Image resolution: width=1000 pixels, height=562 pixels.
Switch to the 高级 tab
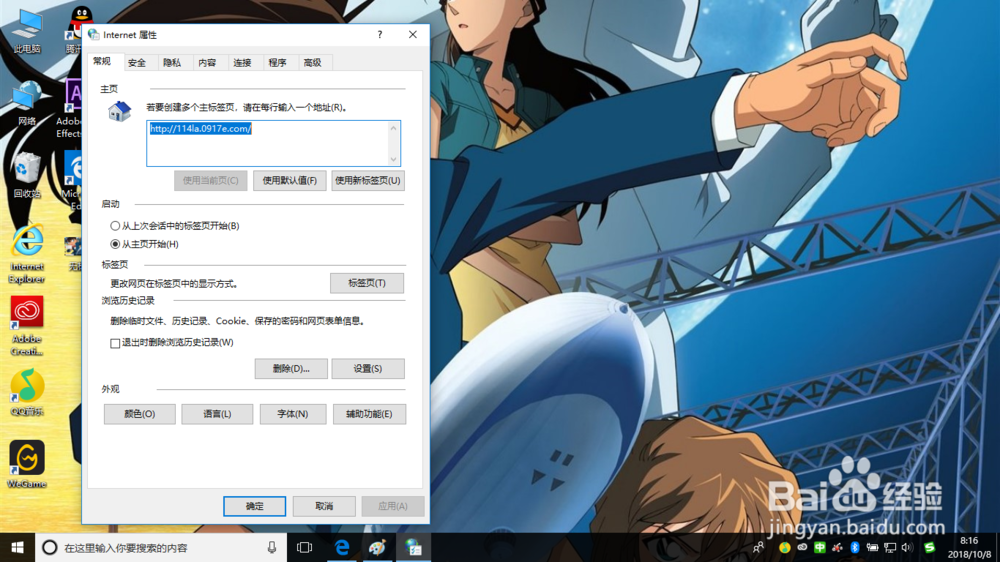pos(312,63)
